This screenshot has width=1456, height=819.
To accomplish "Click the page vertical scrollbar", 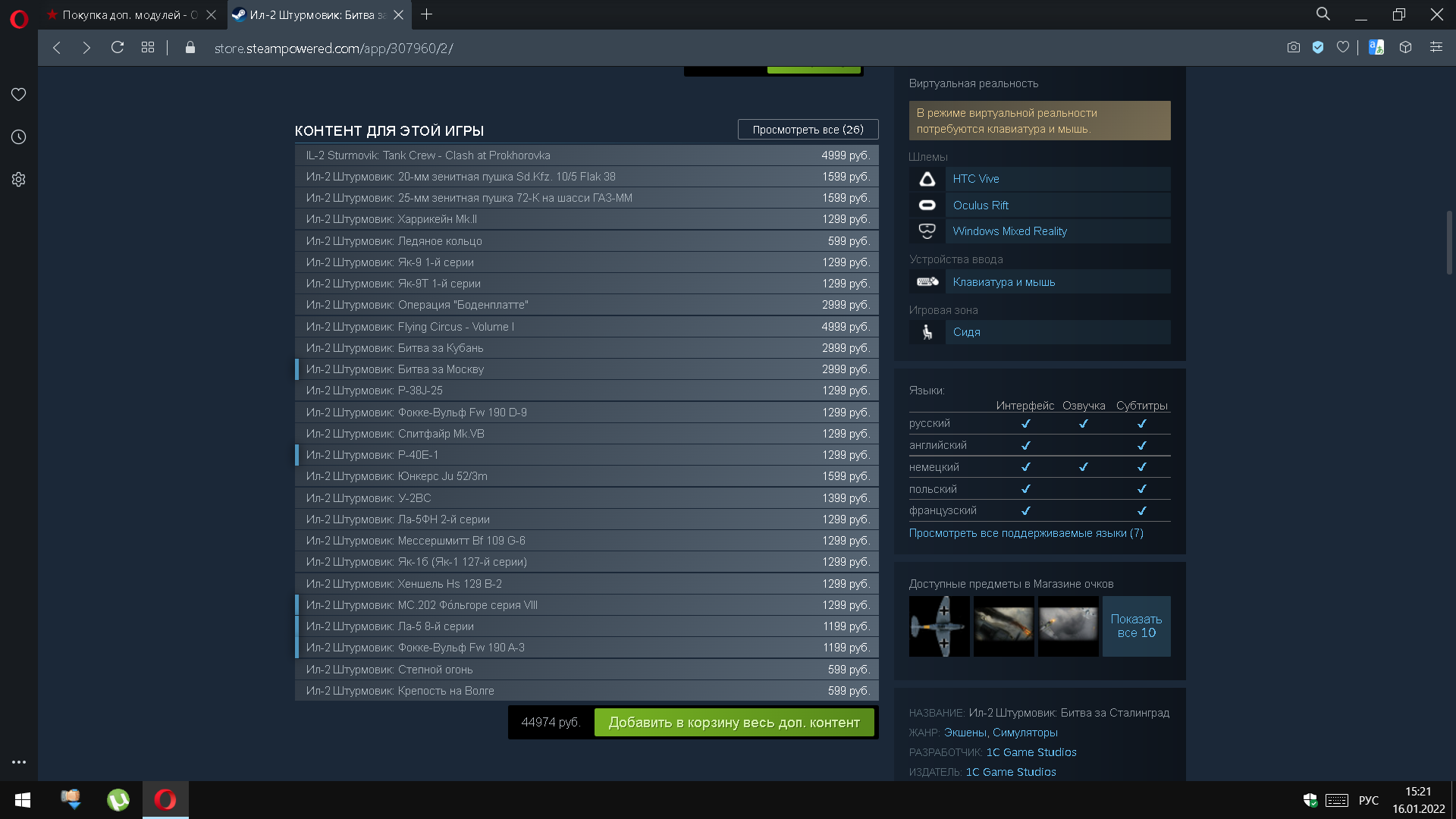I will tap(1448, 243).
